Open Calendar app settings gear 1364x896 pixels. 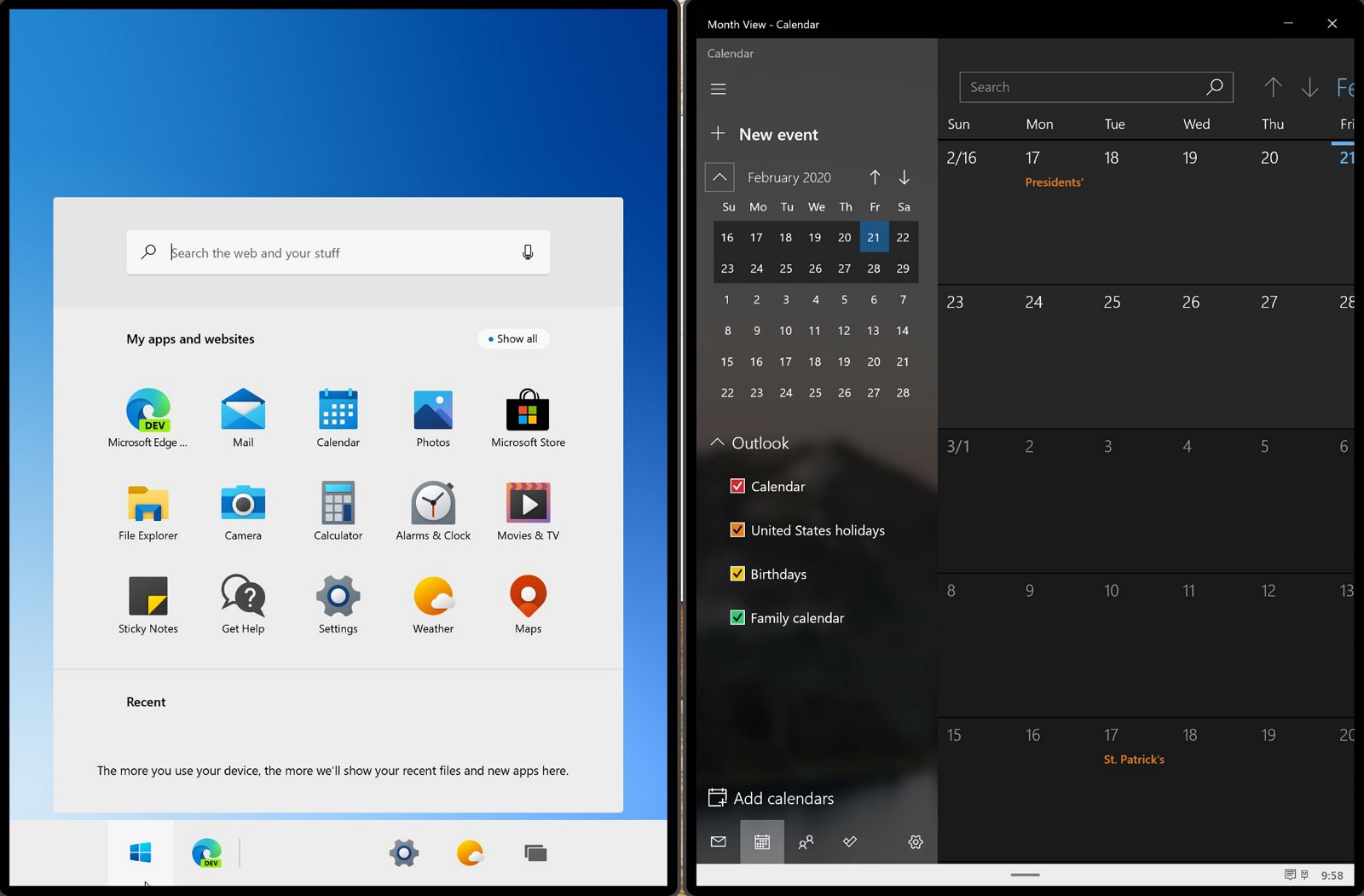[916, 842]
